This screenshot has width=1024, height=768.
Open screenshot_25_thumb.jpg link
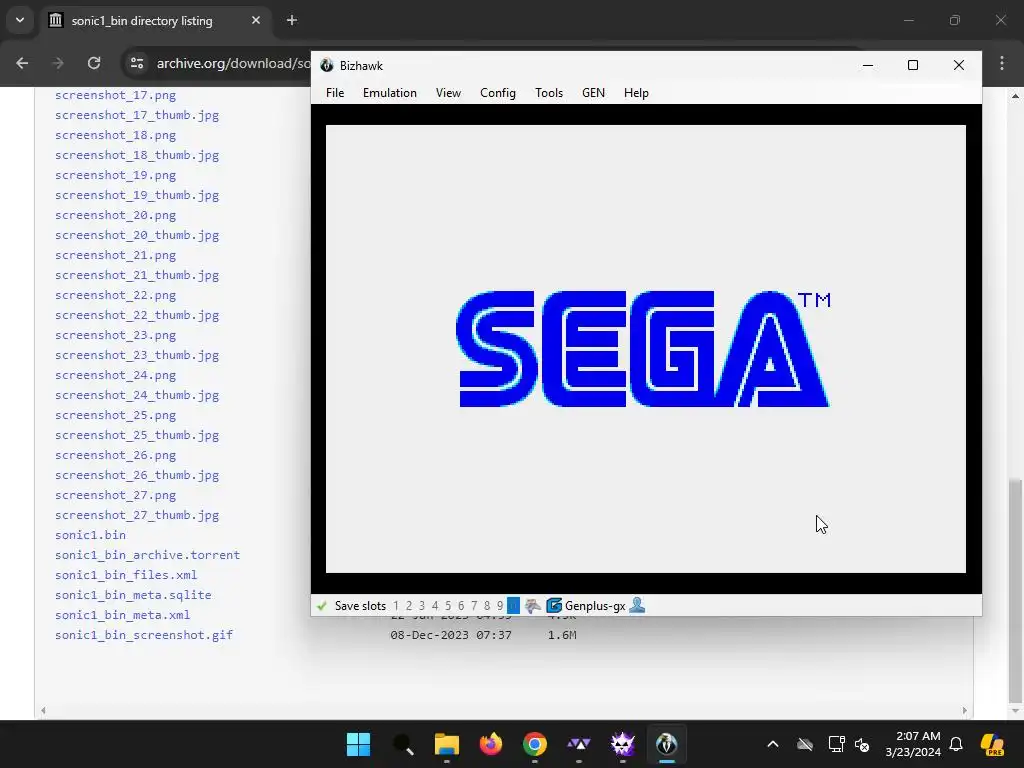click(137, 435)
